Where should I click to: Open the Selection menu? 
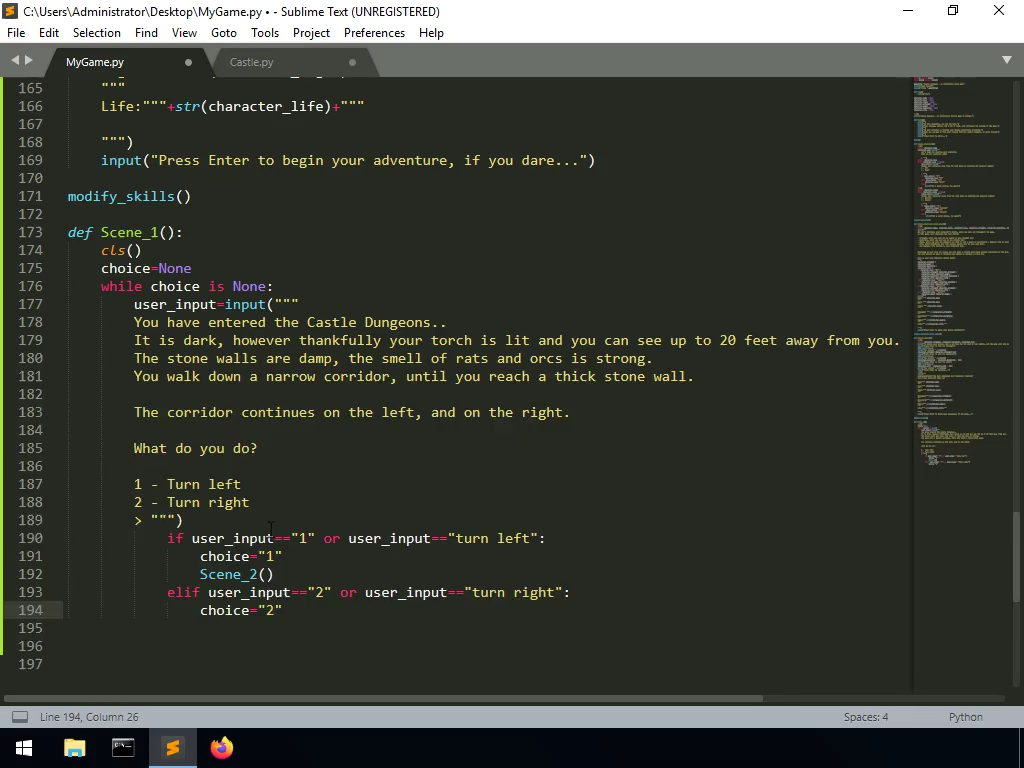(97, 33)
